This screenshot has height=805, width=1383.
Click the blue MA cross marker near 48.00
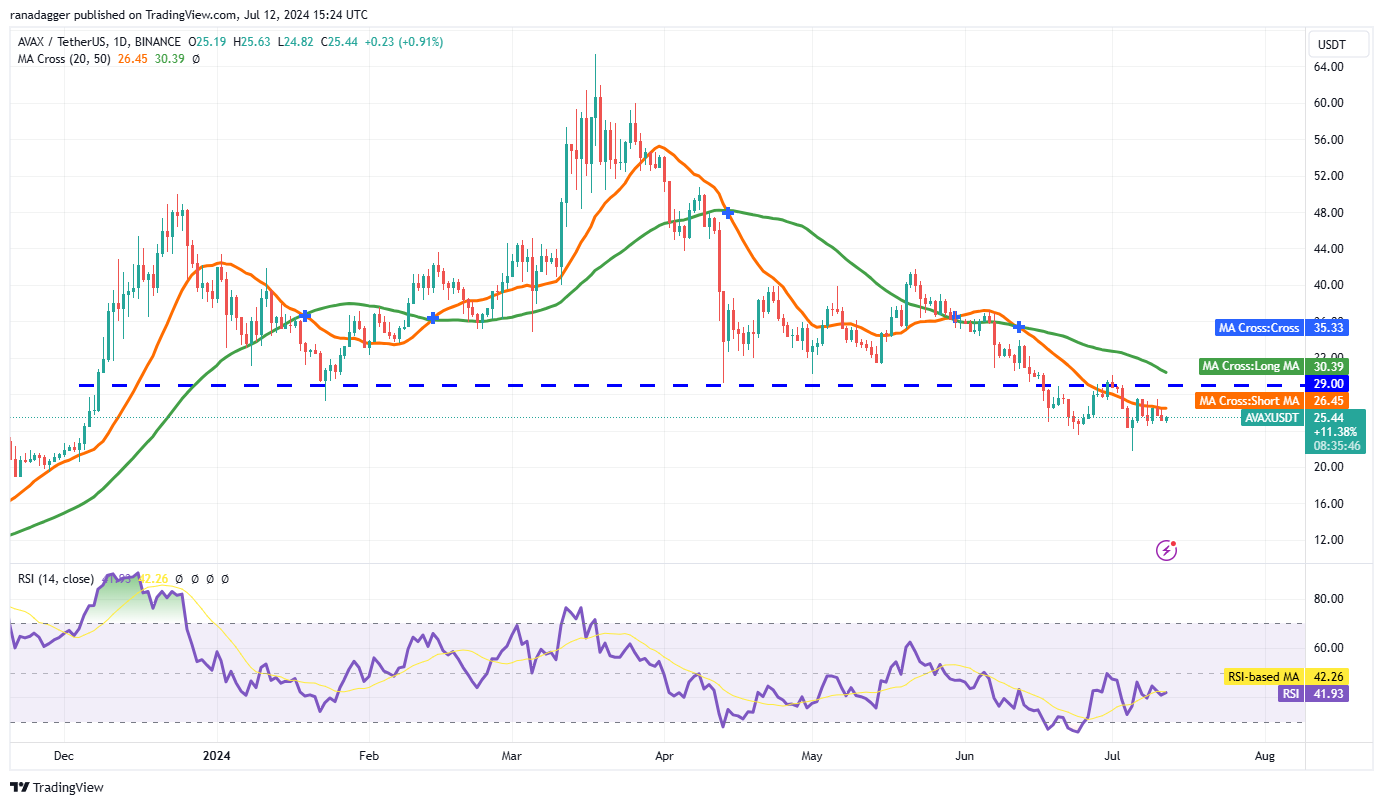729,212
